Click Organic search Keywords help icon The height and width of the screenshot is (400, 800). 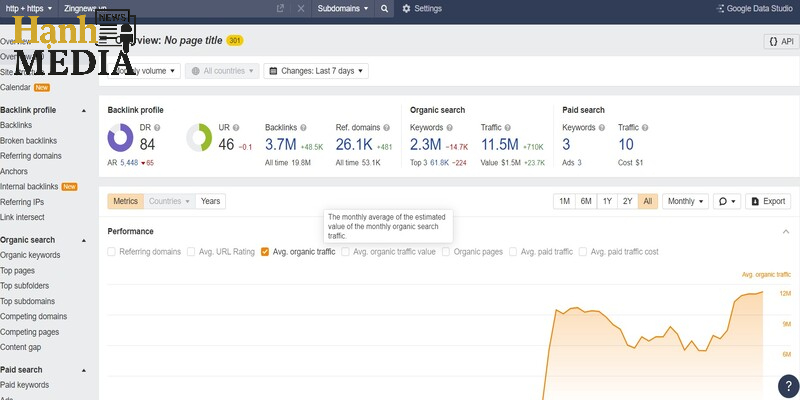click(x=449, y=128)
